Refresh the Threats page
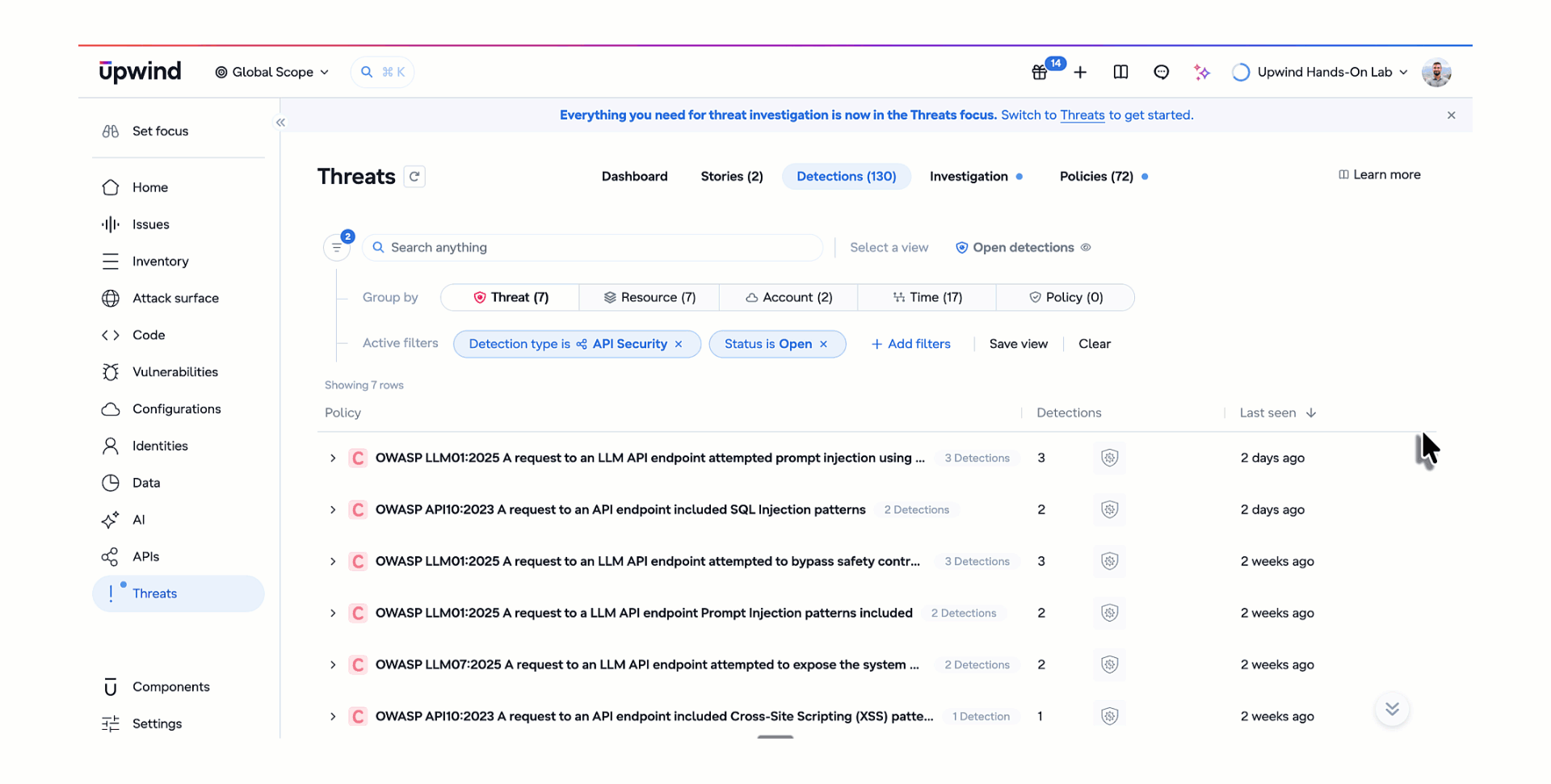Viewport: 1551px width, 784px height. click(x=414, y=176)
